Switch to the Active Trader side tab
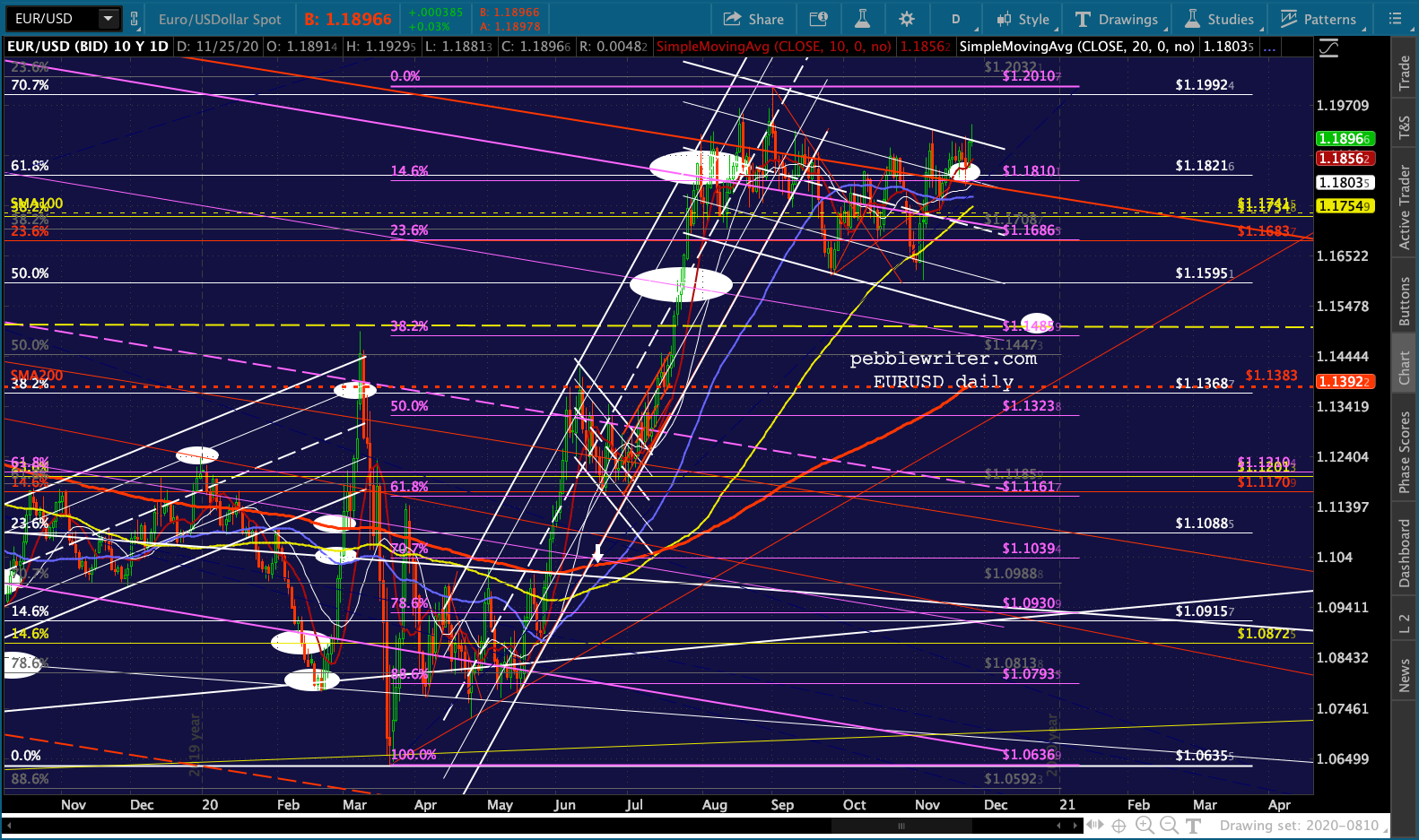 coord(1405,207)
